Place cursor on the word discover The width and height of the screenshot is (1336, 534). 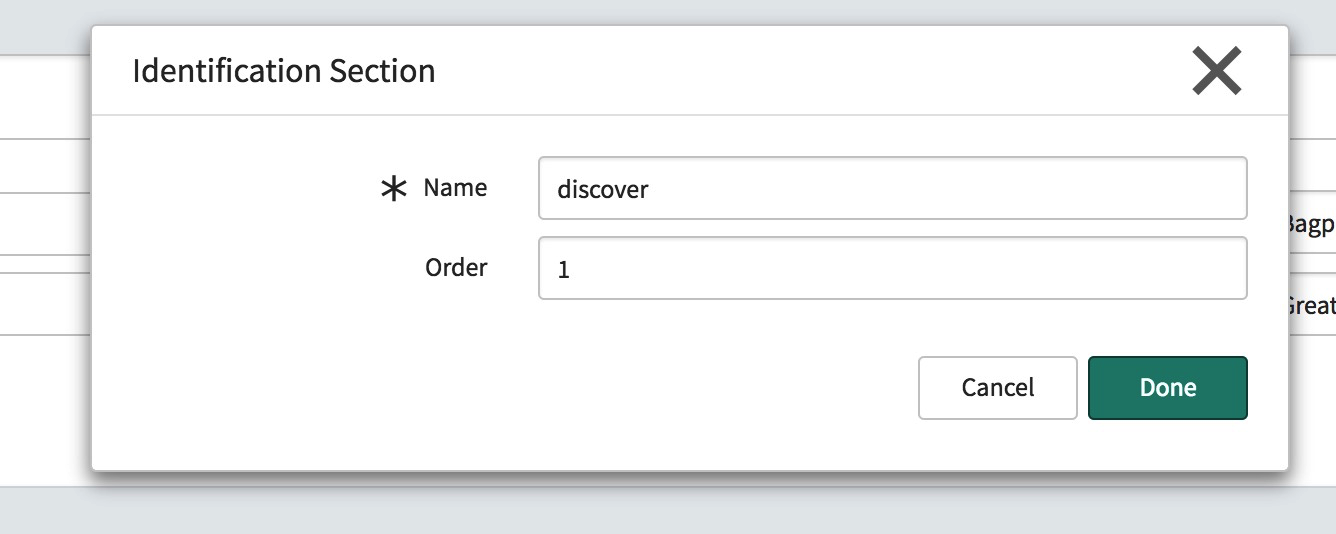click(x=603, y=189)
